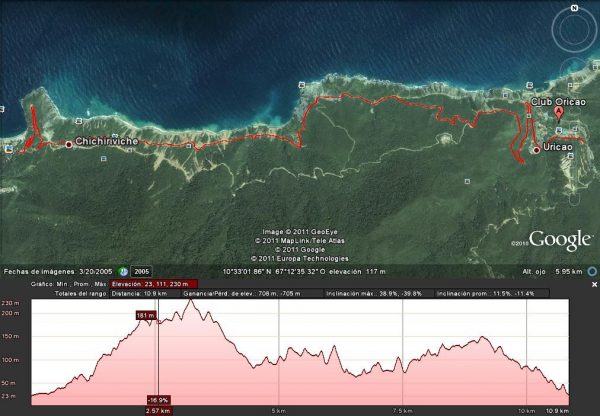Click the small blue icon at left coast
The width and height of the screenshot is (600, 416).
tap(8, 149)
